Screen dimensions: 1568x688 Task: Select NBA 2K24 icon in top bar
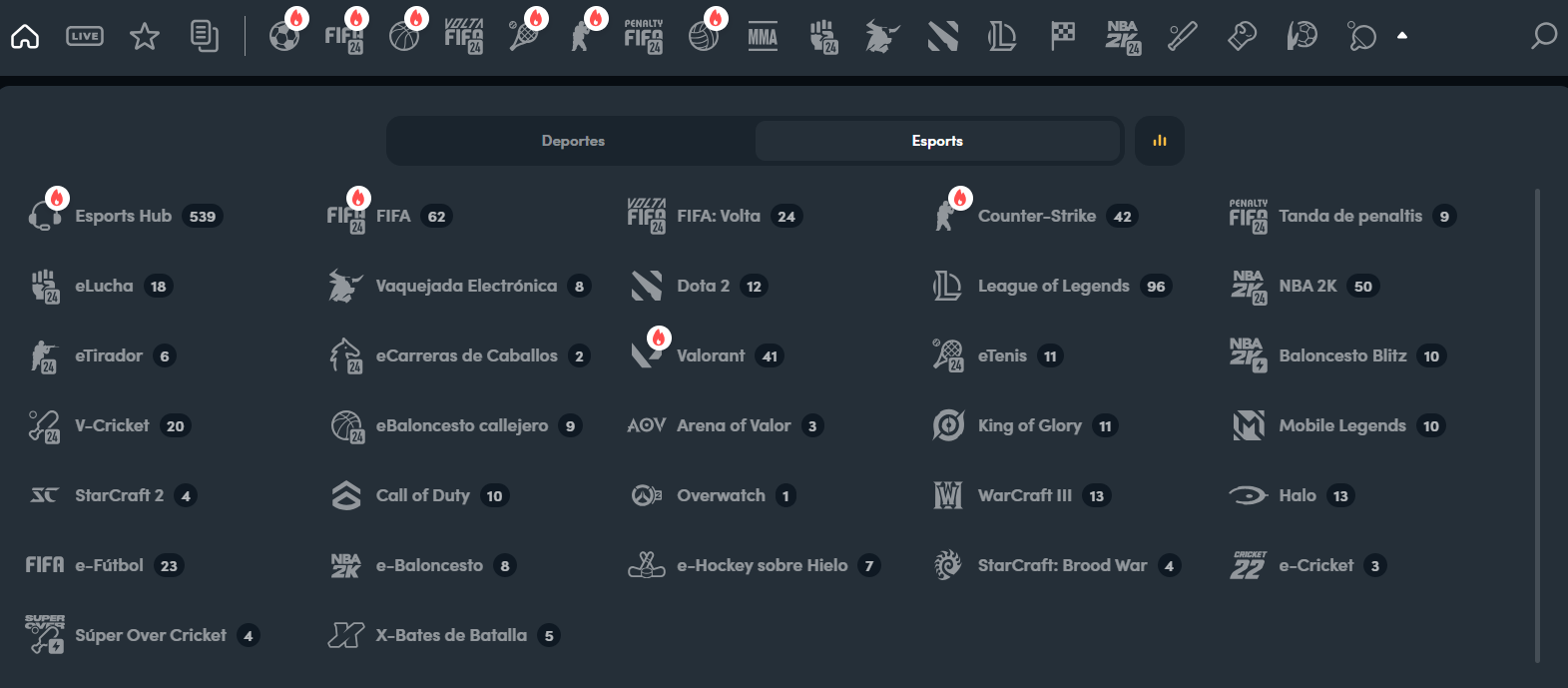(1123, 37)
